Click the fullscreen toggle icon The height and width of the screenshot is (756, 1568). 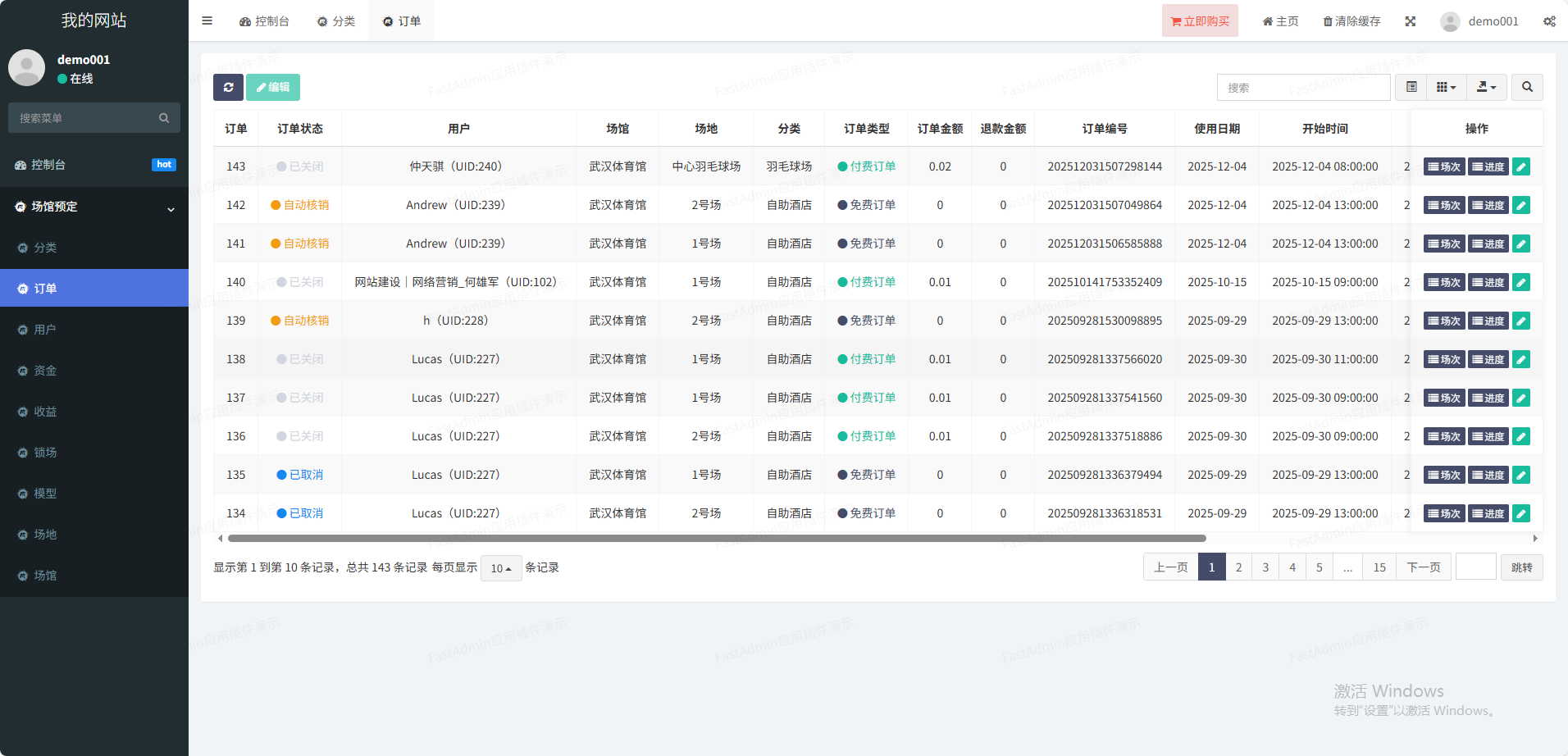1410,21
